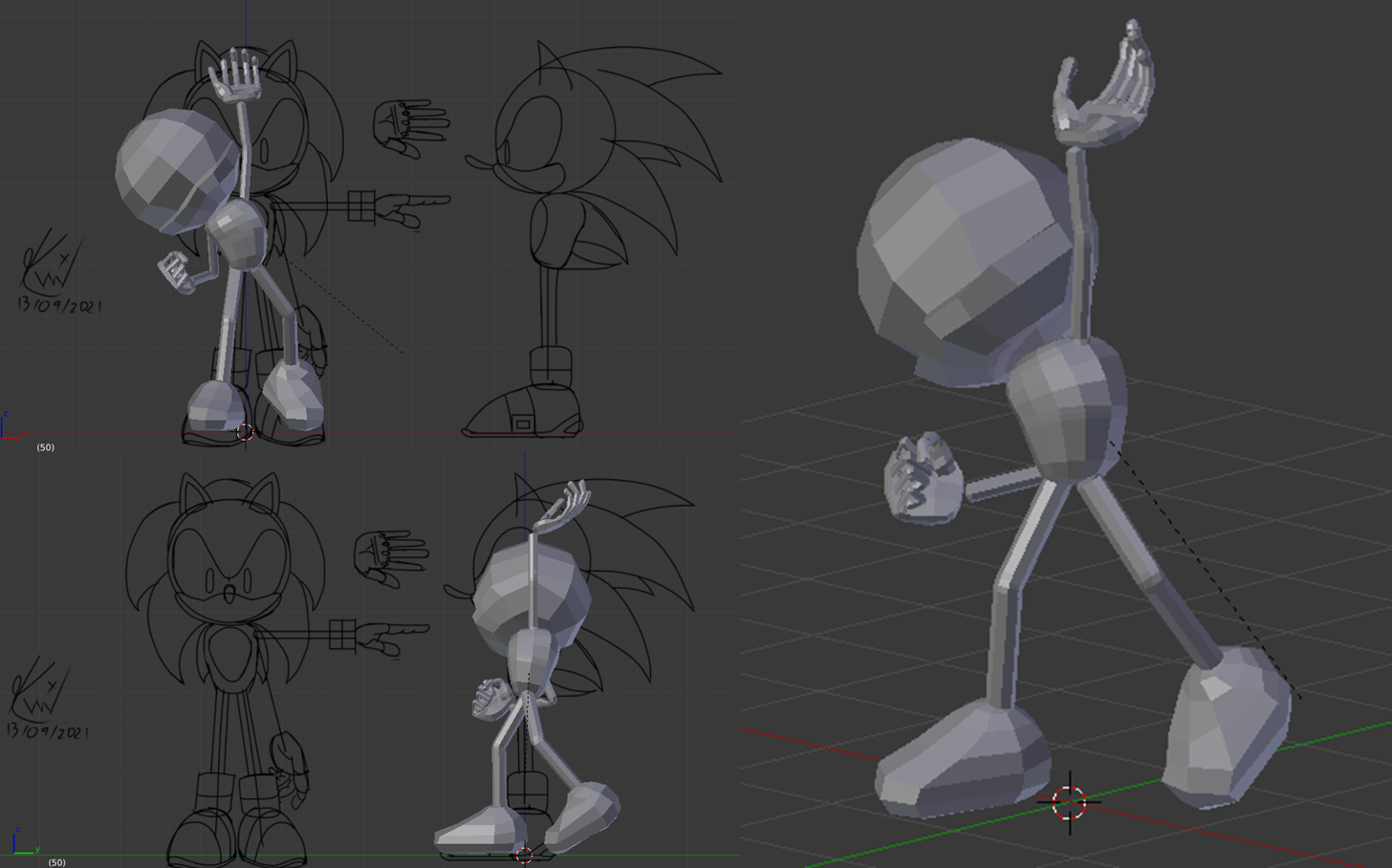Click the uncovered Sonic front sketch in side view
This screenshot has height=868, width=1392.
[228, 669]
